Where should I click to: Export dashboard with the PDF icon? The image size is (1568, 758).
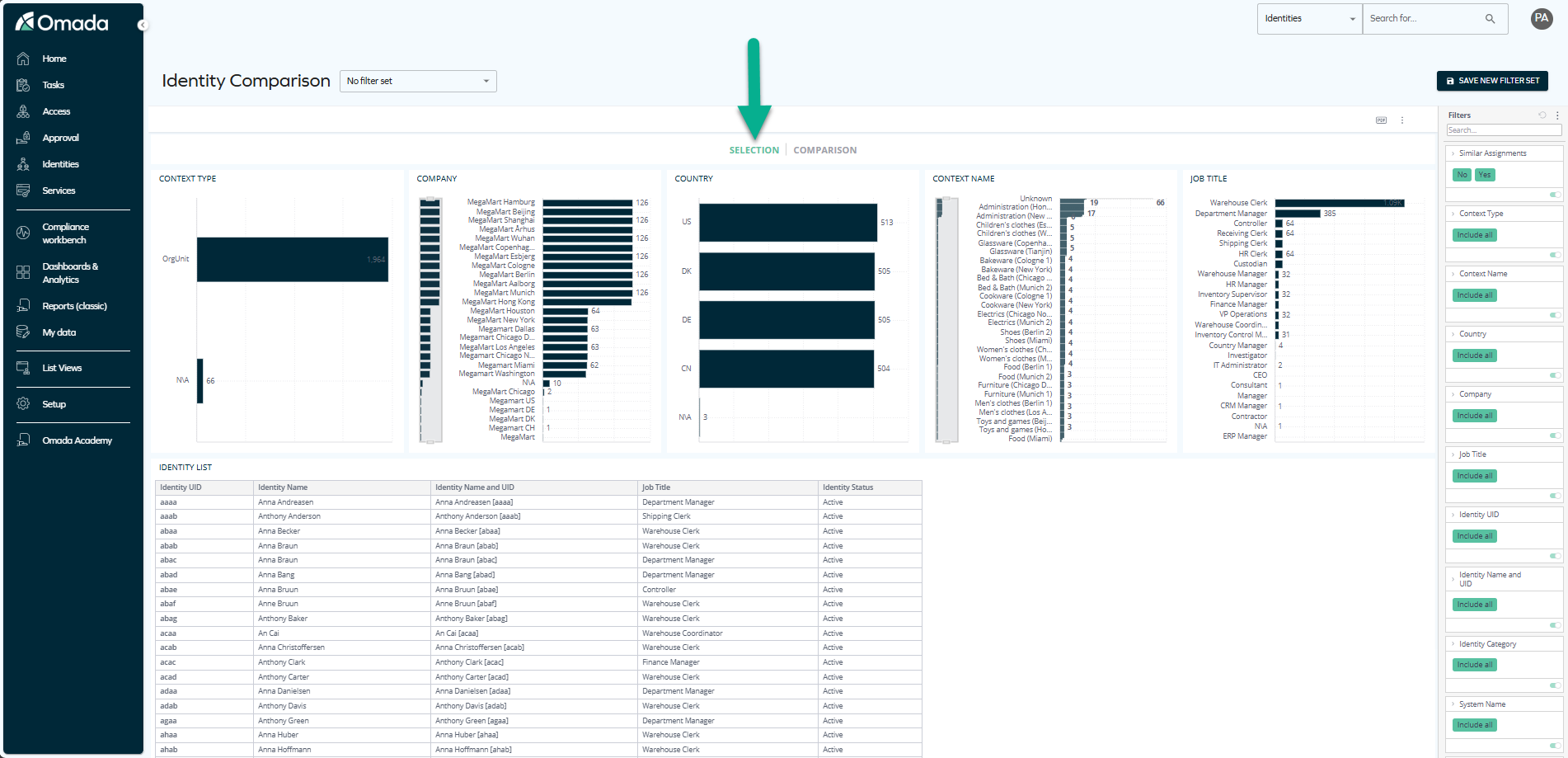coord(1381,120)
